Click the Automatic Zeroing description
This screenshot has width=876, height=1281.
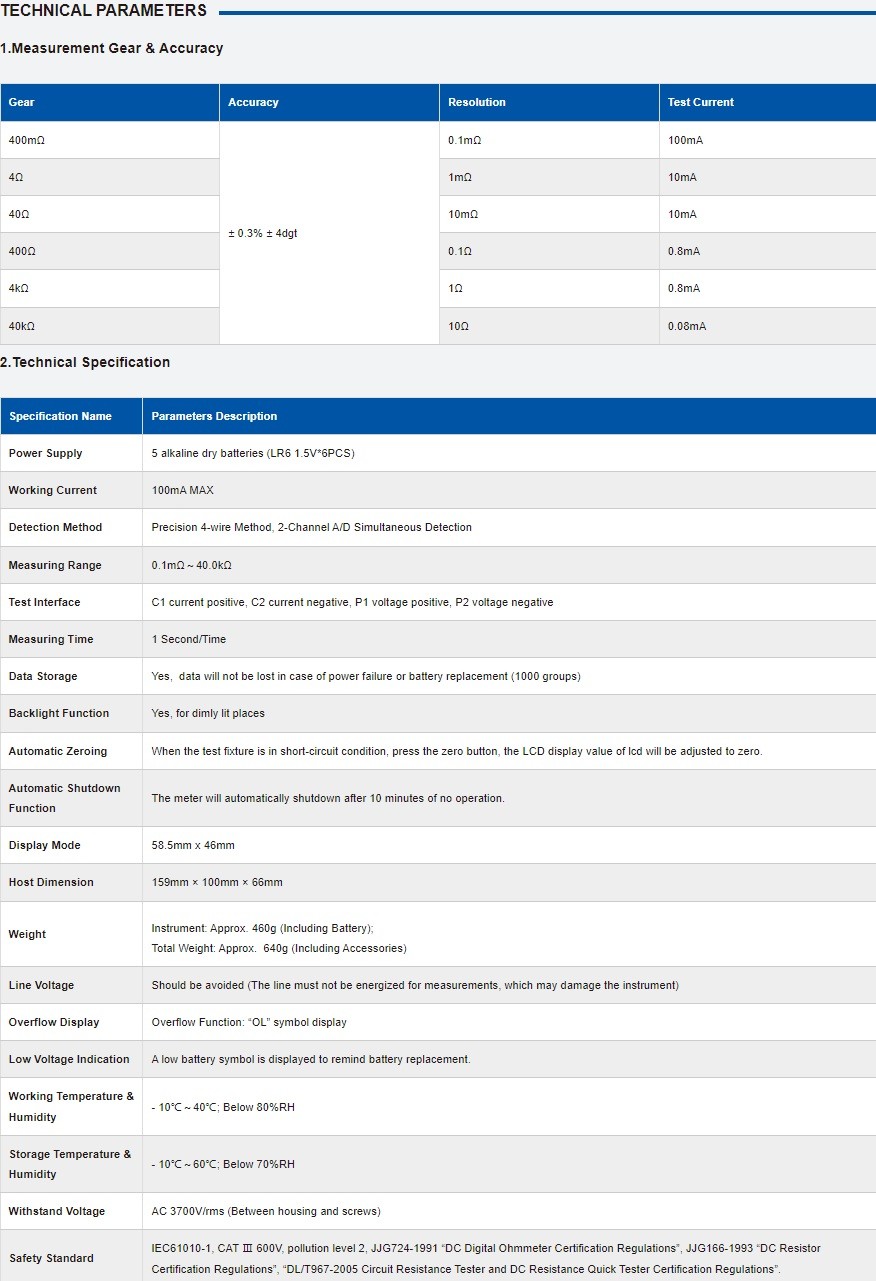coord(457,751)
